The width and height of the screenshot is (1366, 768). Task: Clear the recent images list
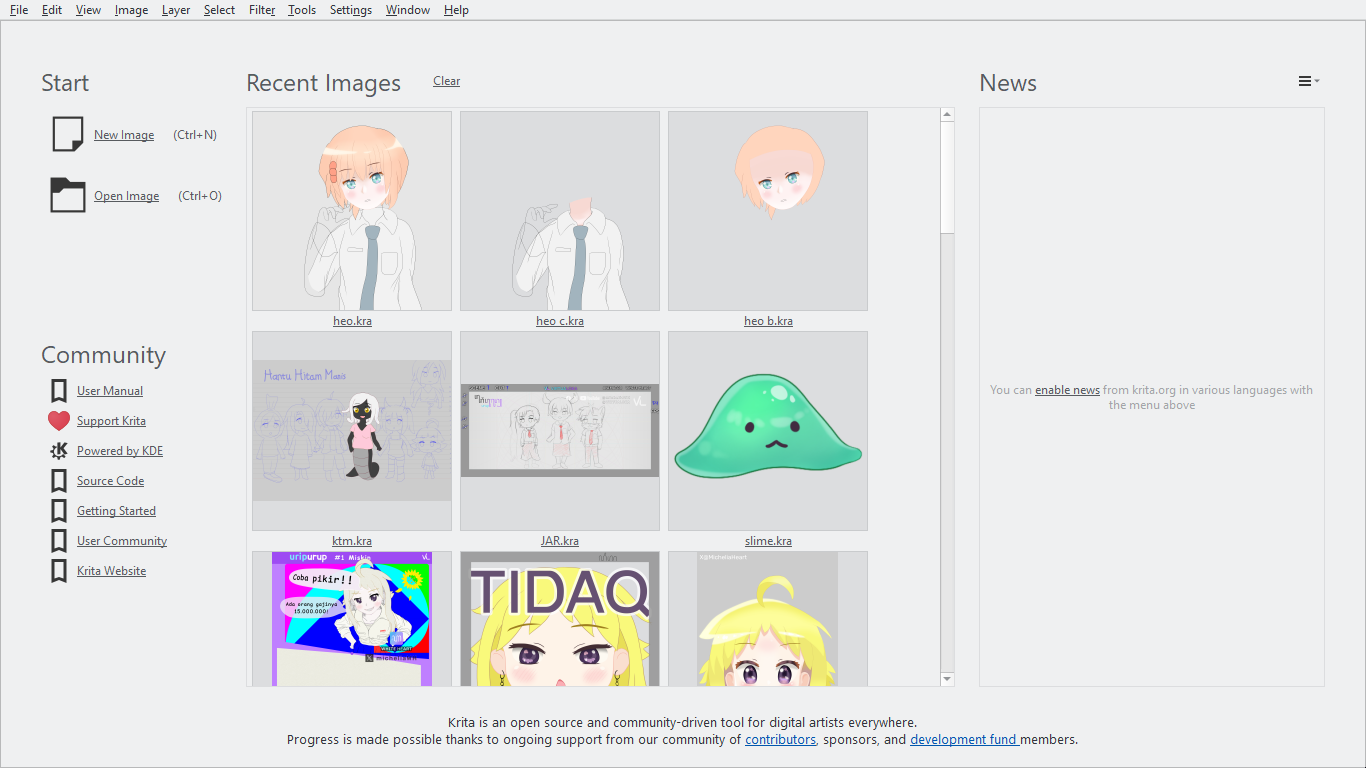447,81
